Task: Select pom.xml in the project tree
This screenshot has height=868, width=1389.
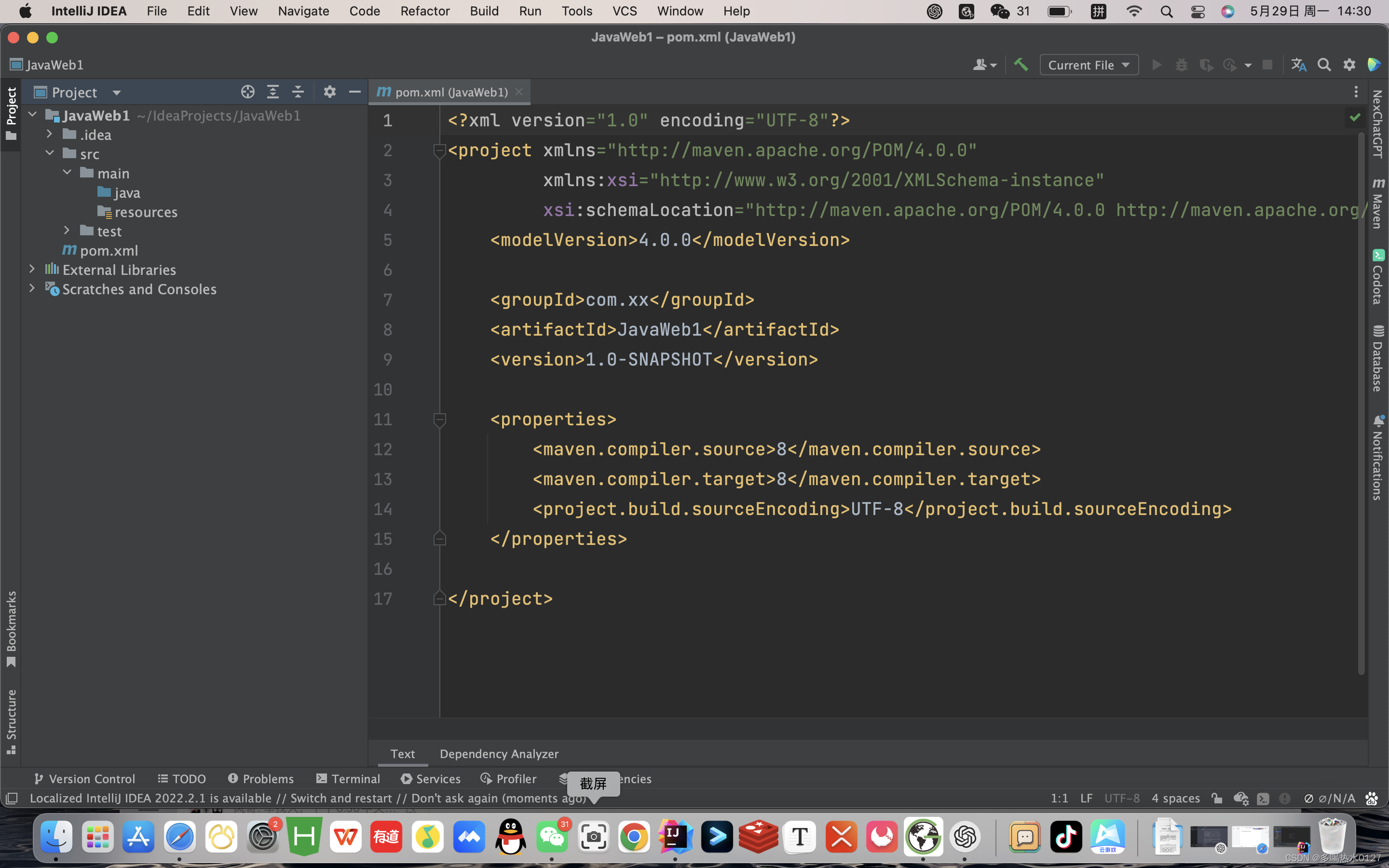Action: click(109, 250)
